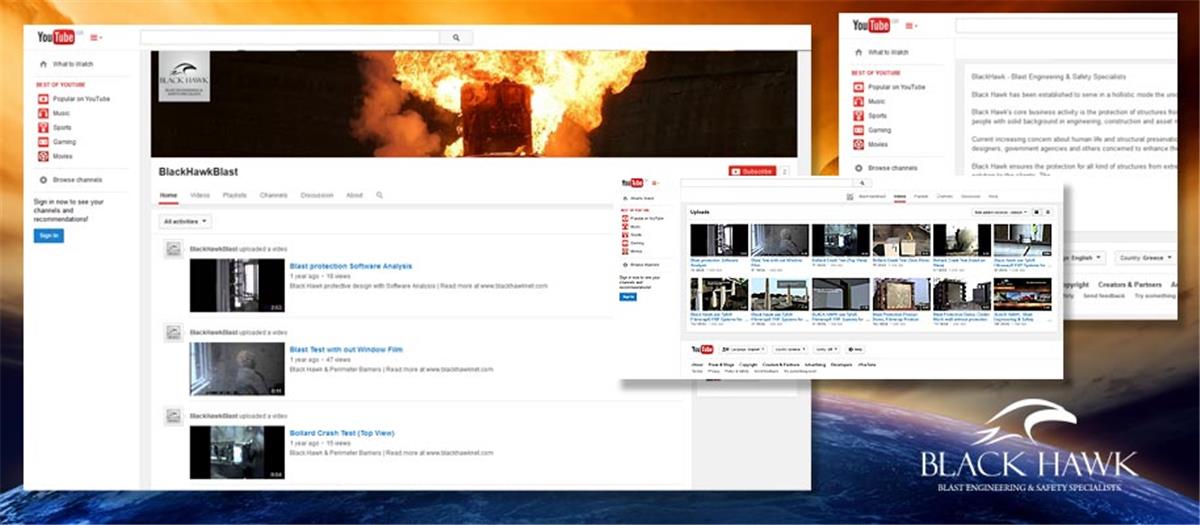Click Browse channels in the right window
Viewport: 1200px width, 525px height.
pyautogui.click(x=885, y=168)
